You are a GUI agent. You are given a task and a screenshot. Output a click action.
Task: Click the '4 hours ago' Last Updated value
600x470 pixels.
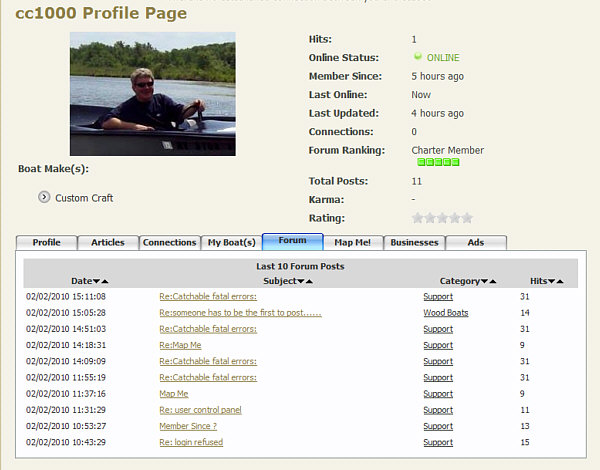(437, 113)
